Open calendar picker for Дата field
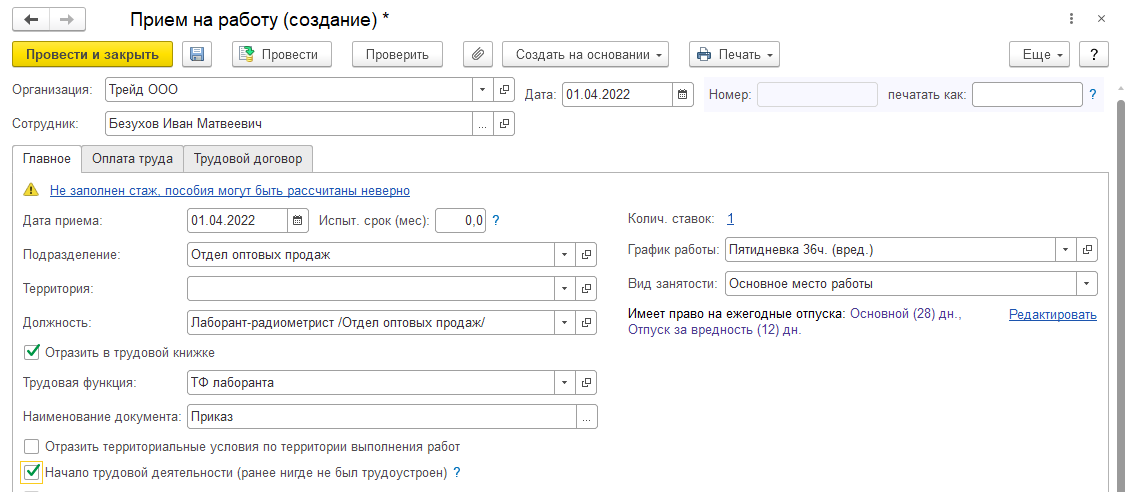1126x492 pixels. tap(683, 95)
